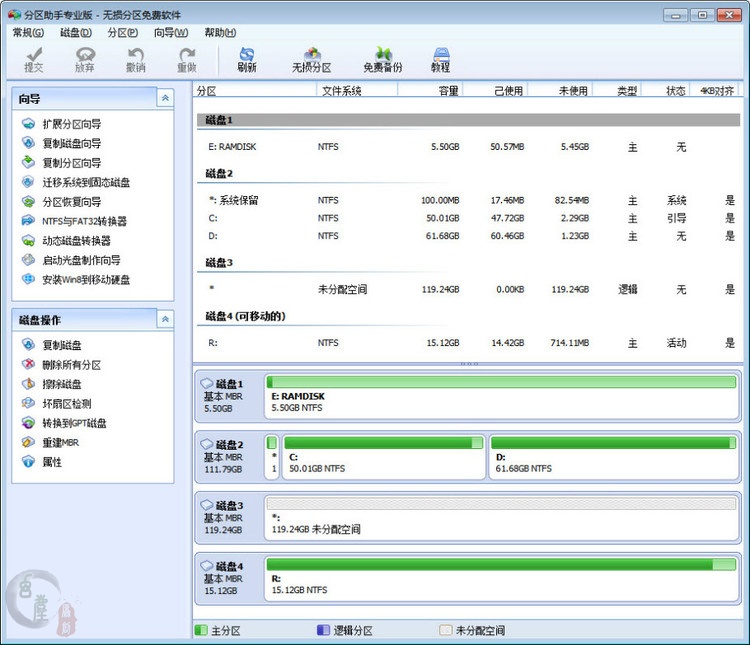Open the 分区 menu
750x645 pixels.
pyautogui.click(x=122, y=33)
